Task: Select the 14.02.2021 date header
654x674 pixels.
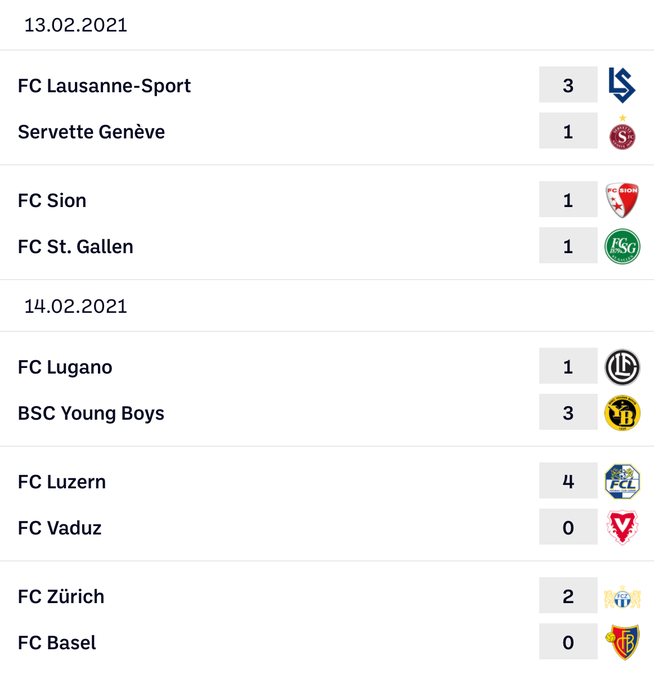Action: point(76,306)
